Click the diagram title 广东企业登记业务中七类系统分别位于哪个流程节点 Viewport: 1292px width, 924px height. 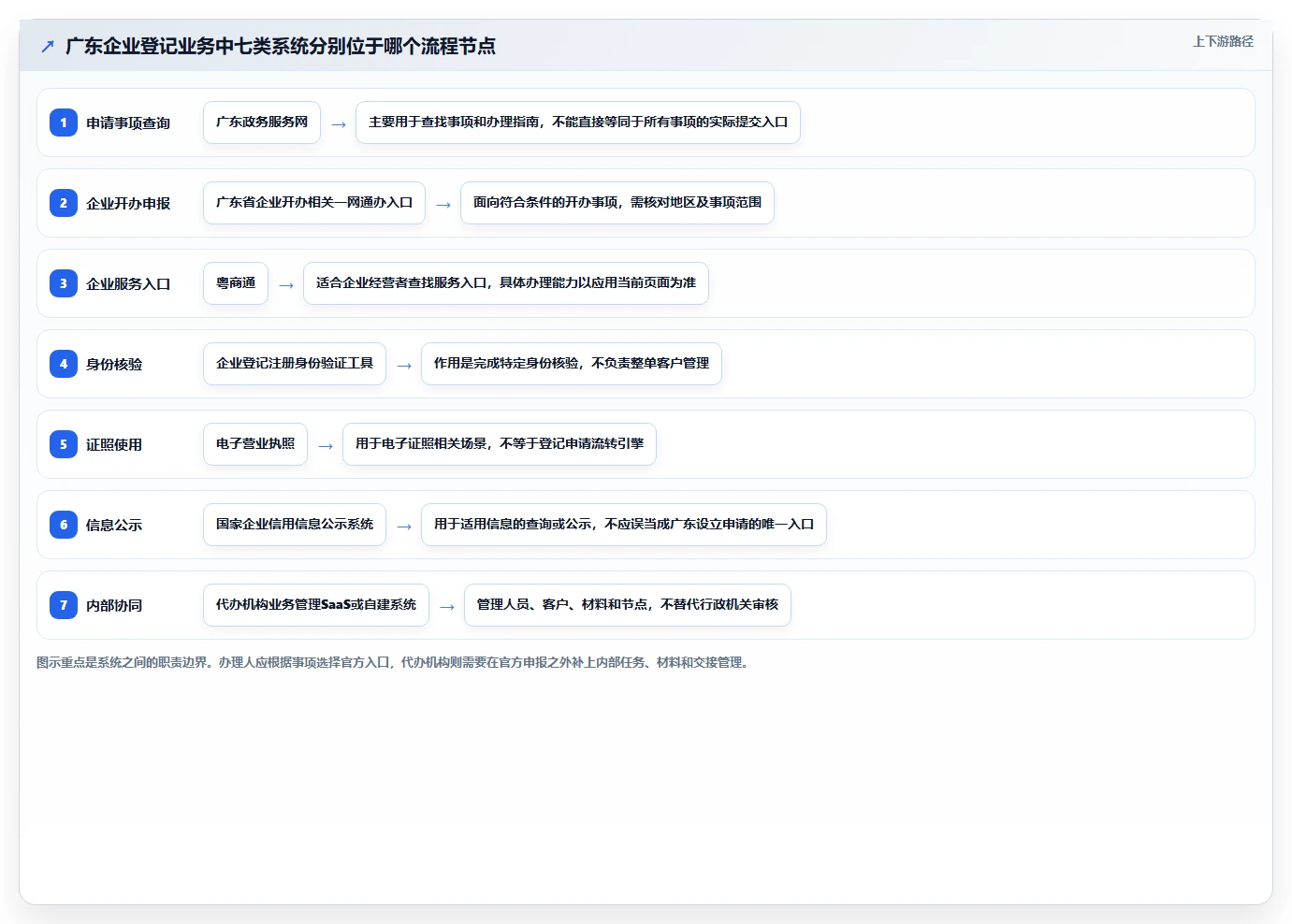click(x=281, y=46)
